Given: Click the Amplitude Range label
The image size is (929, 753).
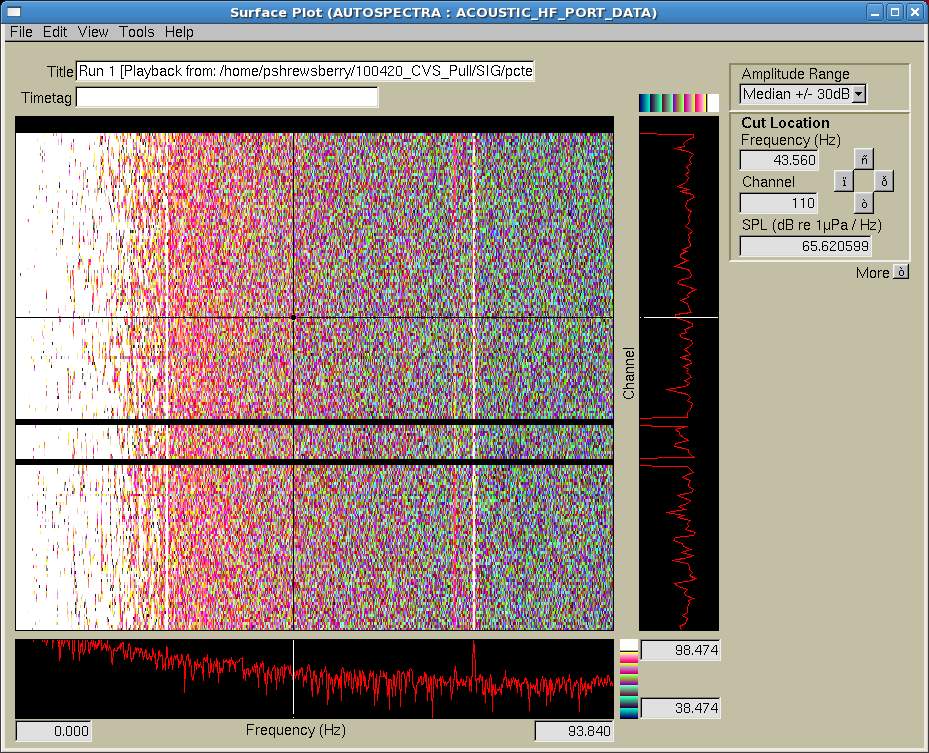Looking at the screenshot, I should pyautogui.click(x=795, y=74).
